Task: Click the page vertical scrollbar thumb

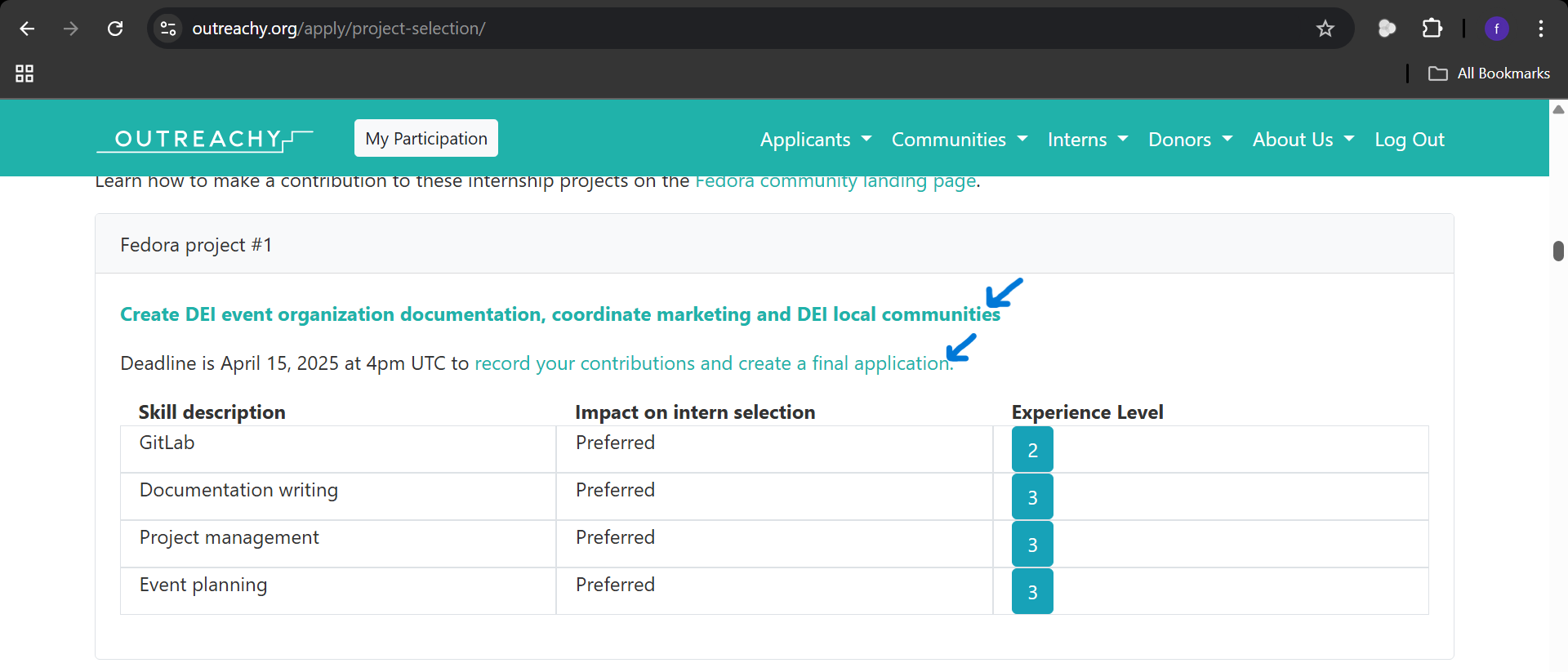Action: pos(1558,251)
